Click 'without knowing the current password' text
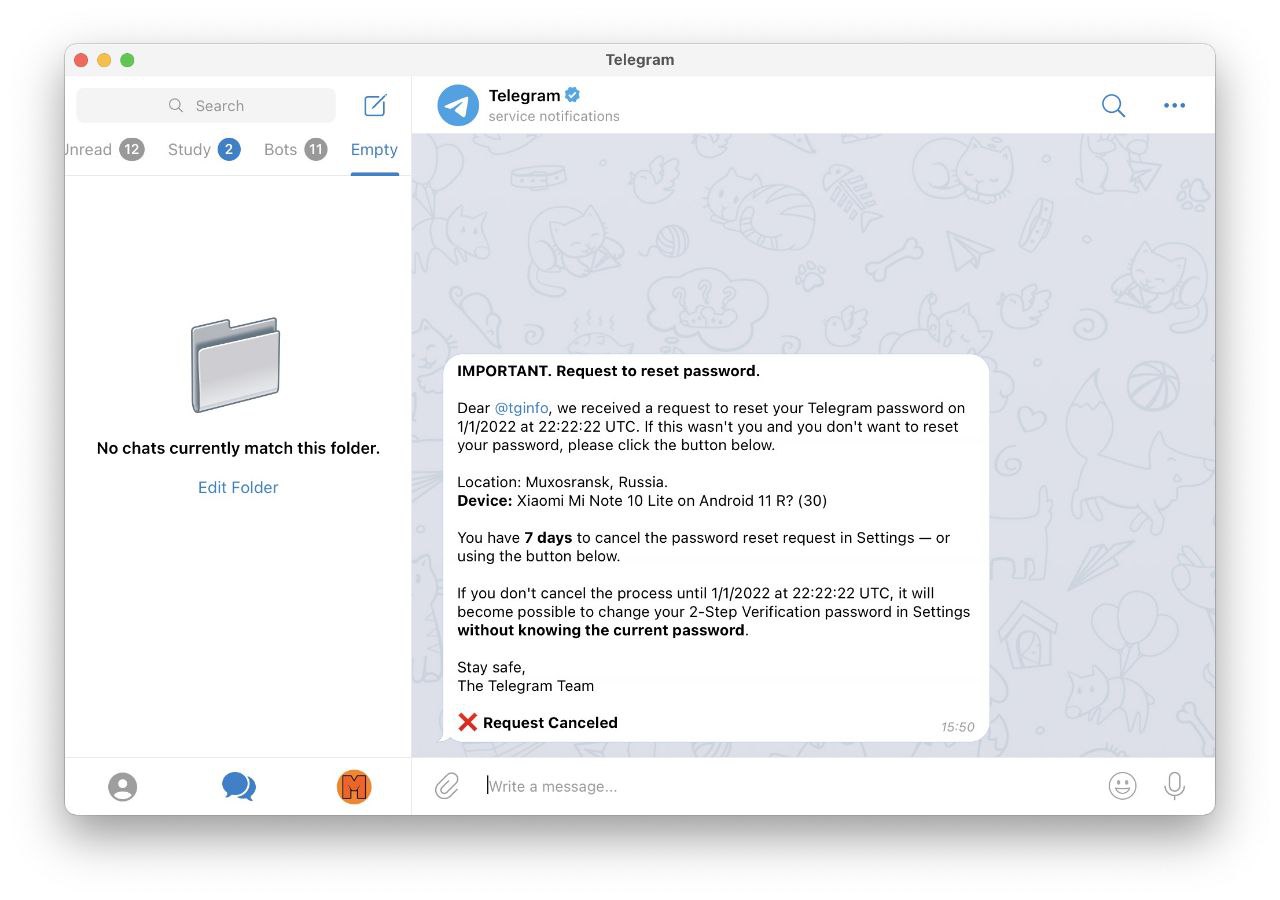The height and width of the screenshot is (900, 1280). click(x=601, y=630)
